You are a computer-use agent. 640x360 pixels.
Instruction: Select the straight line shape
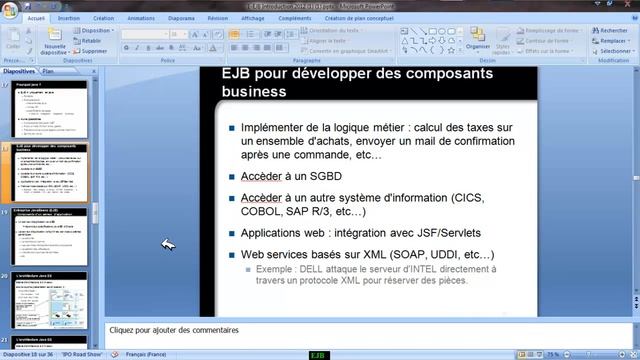click(414, 31)
